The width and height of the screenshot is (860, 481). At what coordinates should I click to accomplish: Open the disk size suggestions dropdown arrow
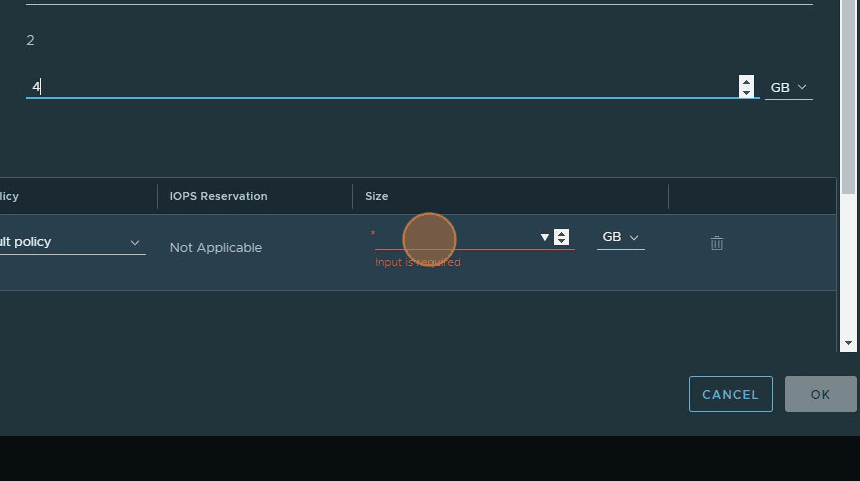point(544,237)
